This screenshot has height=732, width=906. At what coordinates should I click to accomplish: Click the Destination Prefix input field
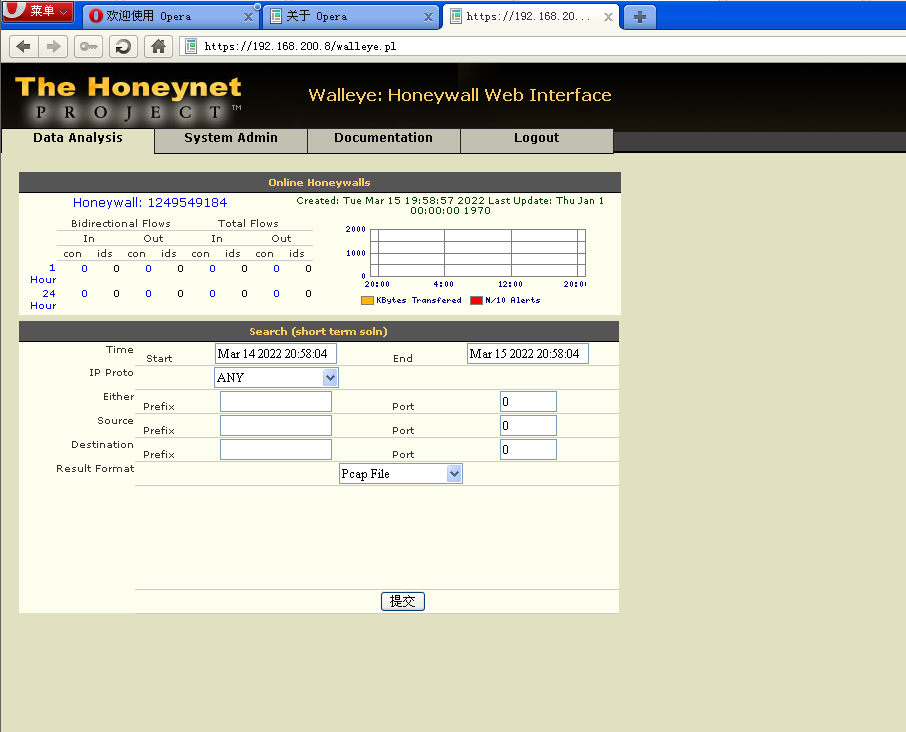[276, 449]
